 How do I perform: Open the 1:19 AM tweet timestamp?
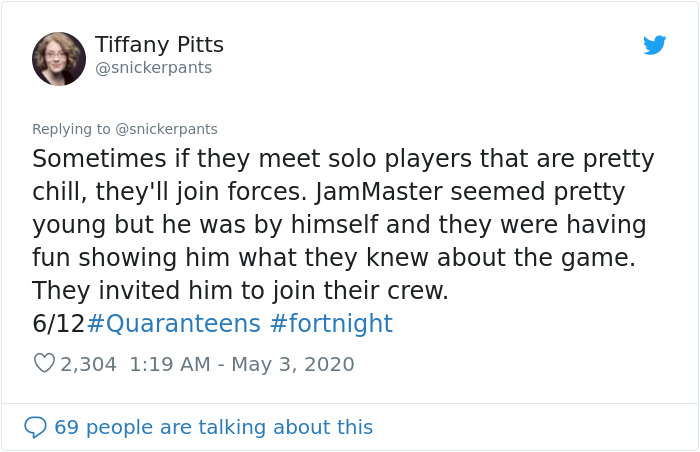tap(167, 364)
